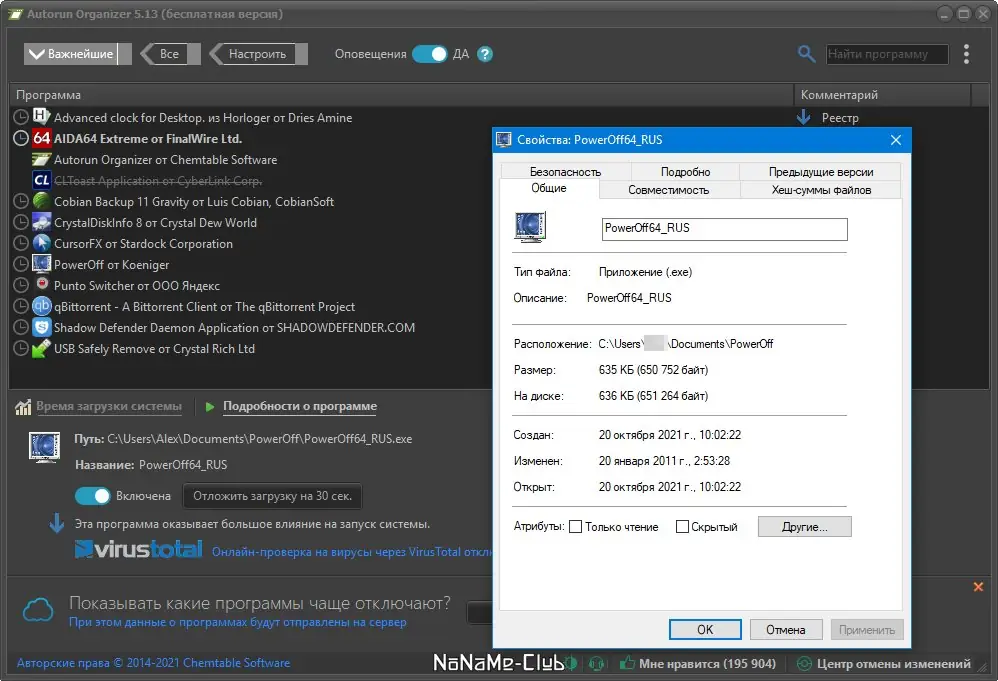Click the OK button in properties dialog
The width and height of the screenshot is (998, 681).
[705, 629]
